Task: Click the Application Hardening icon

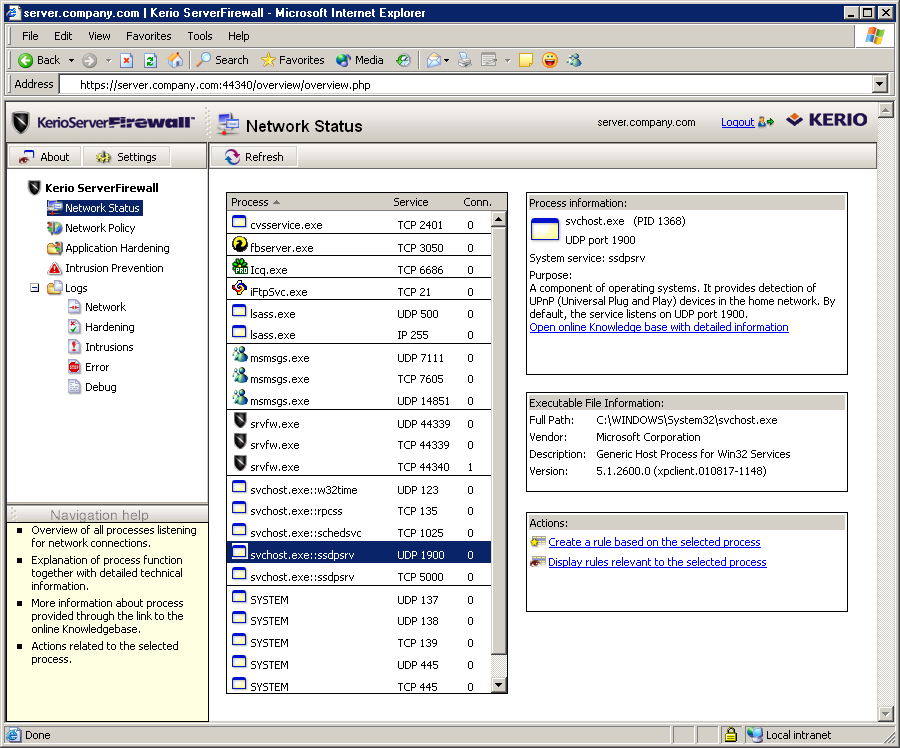Action: 55,249
